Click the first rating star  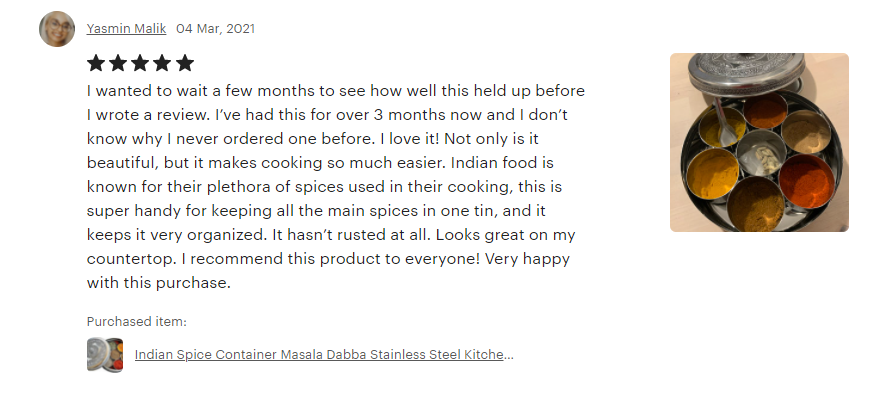pos(96,63)
